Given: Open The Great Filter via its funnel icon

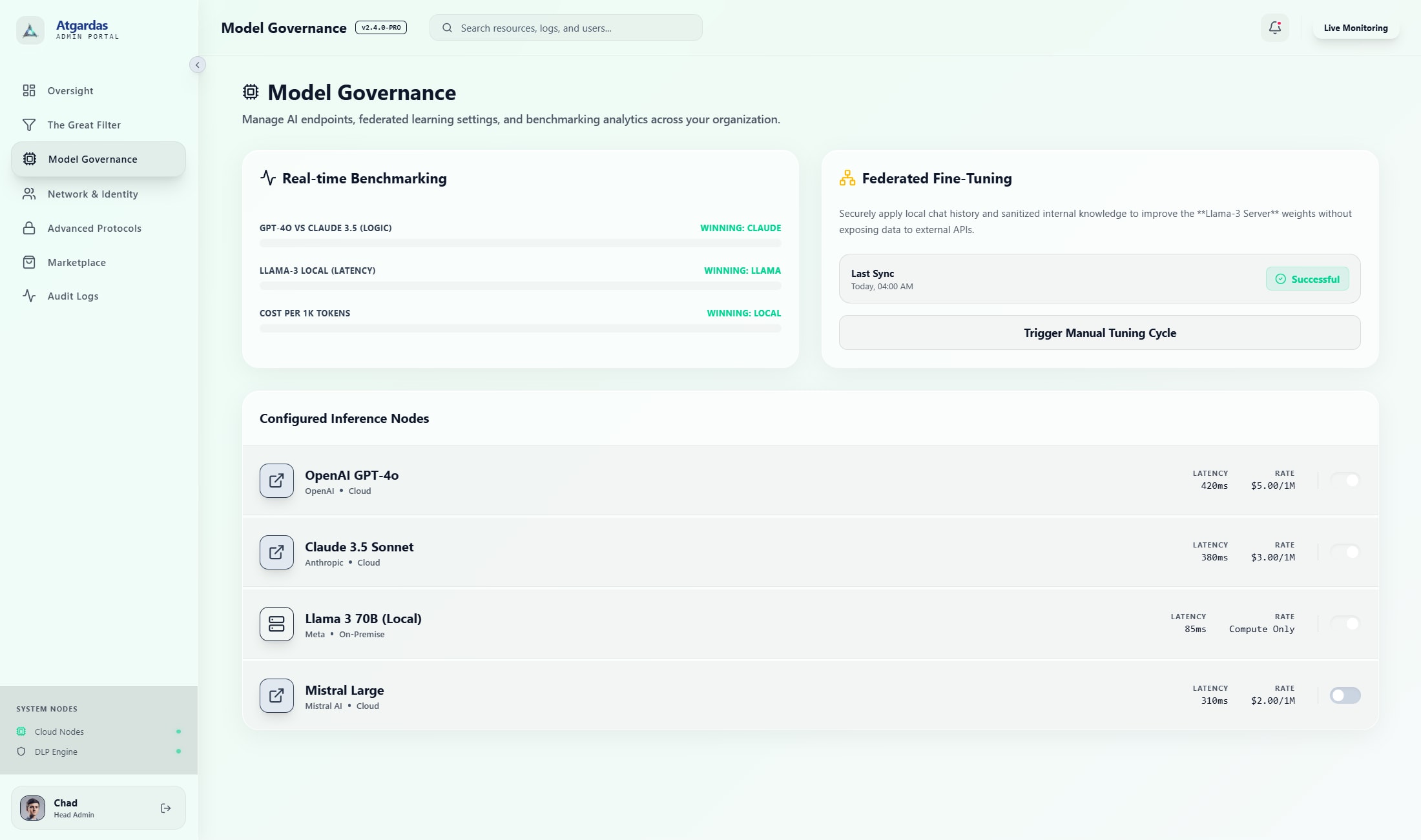Looking at the screenshot, I should (29, 125).
